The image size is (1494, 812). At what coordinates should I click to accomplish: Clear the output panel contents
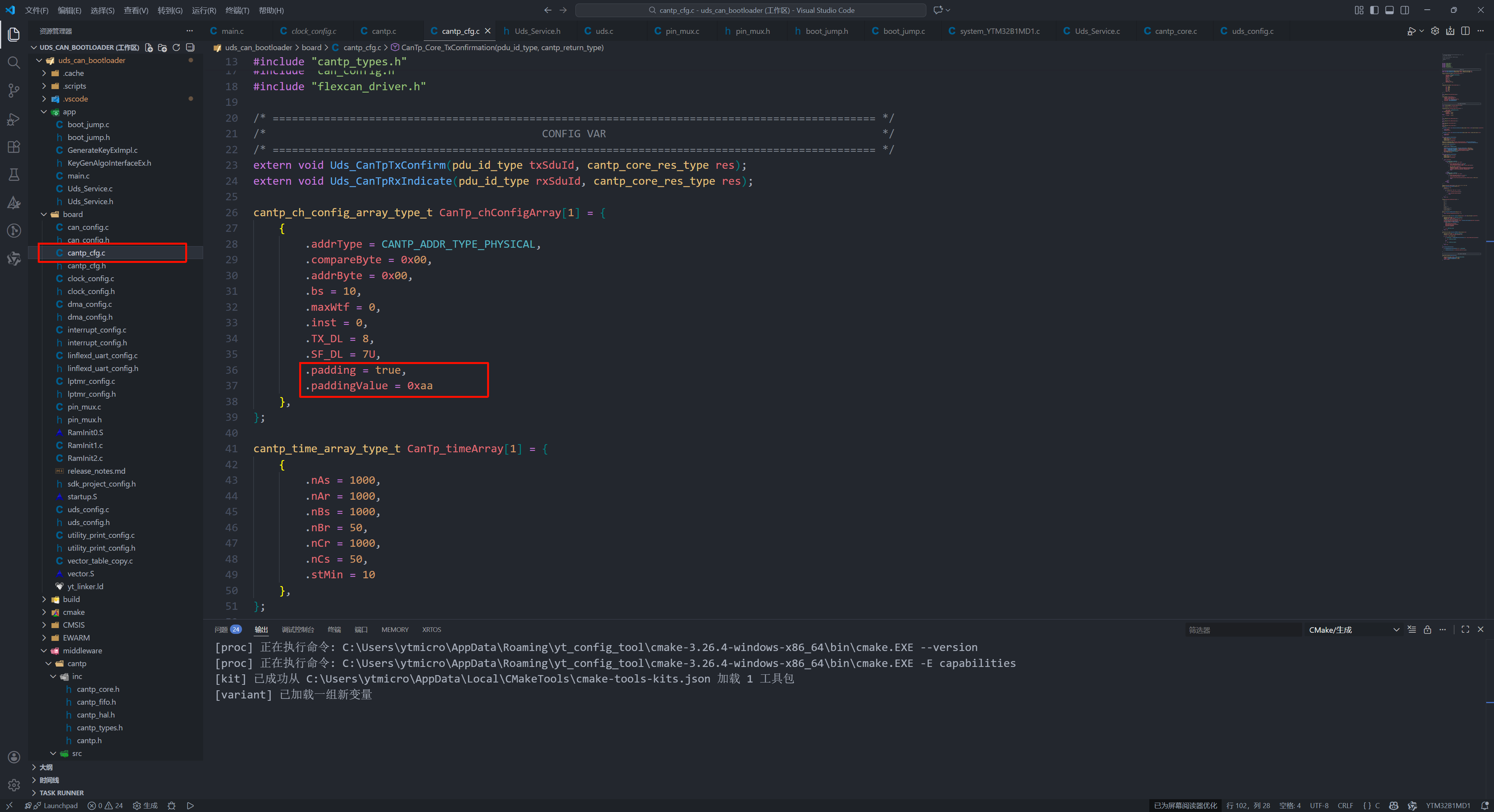tap(1412, 630)
